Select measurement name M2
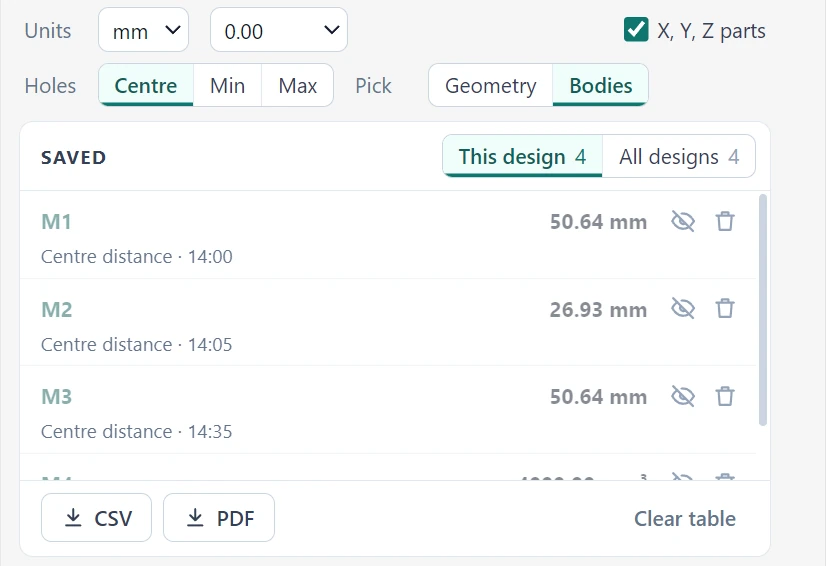826x566 pixels. (57, 310)
